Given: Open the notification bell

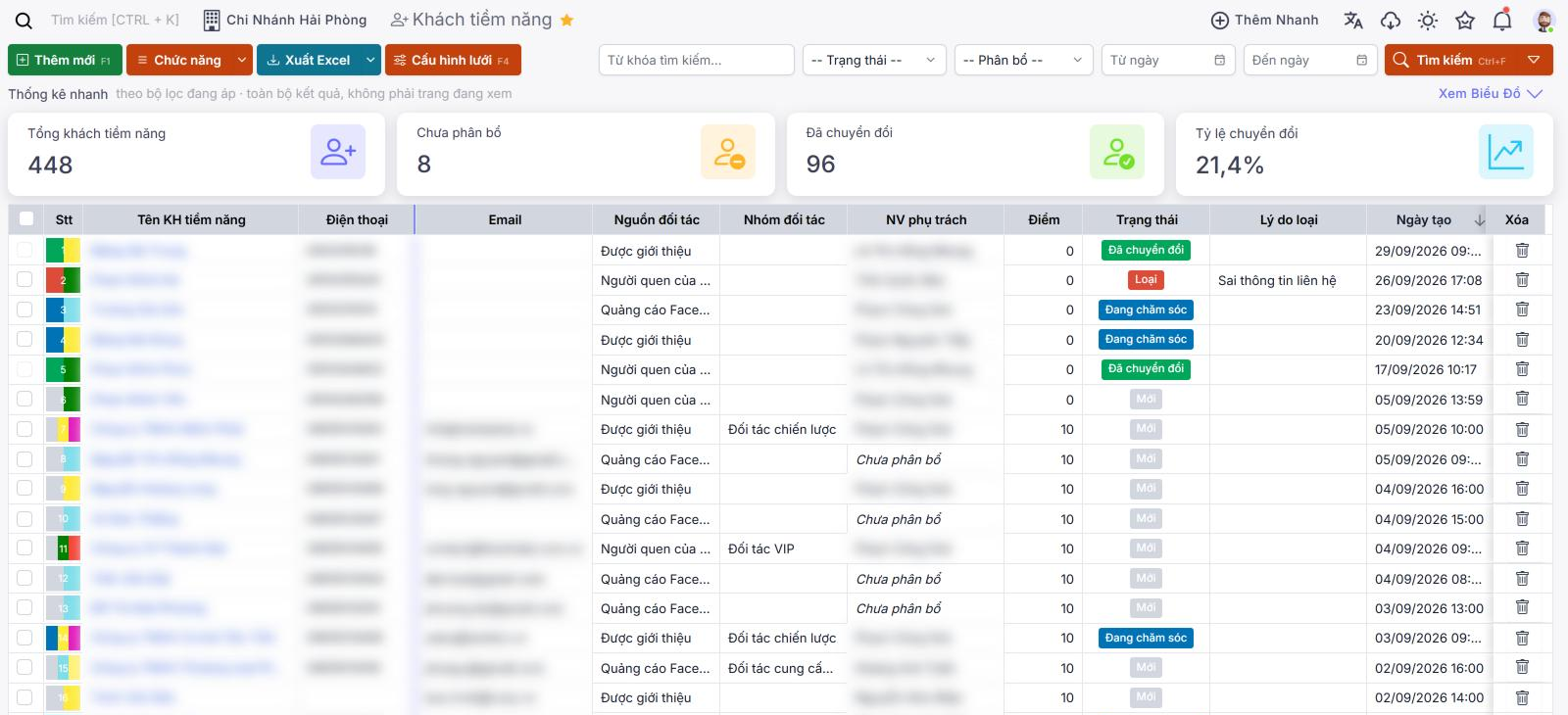Looking at the screenshot, I should pyautogui.click(x=1502, y=21).
